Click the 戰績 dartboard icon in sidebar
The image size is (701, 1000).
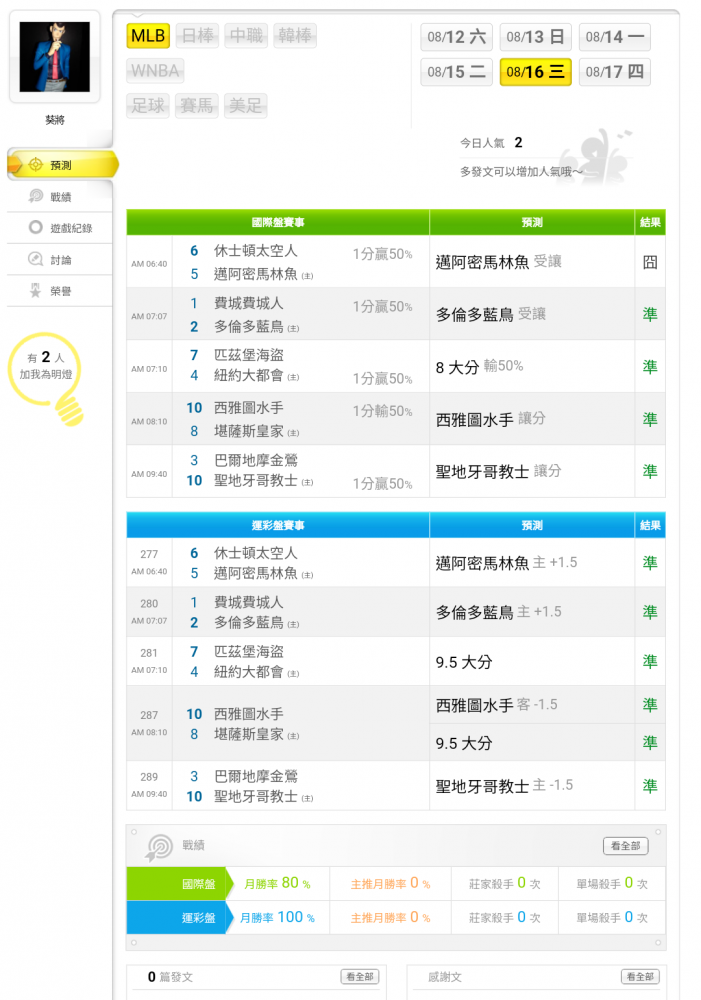coord(36,196)
